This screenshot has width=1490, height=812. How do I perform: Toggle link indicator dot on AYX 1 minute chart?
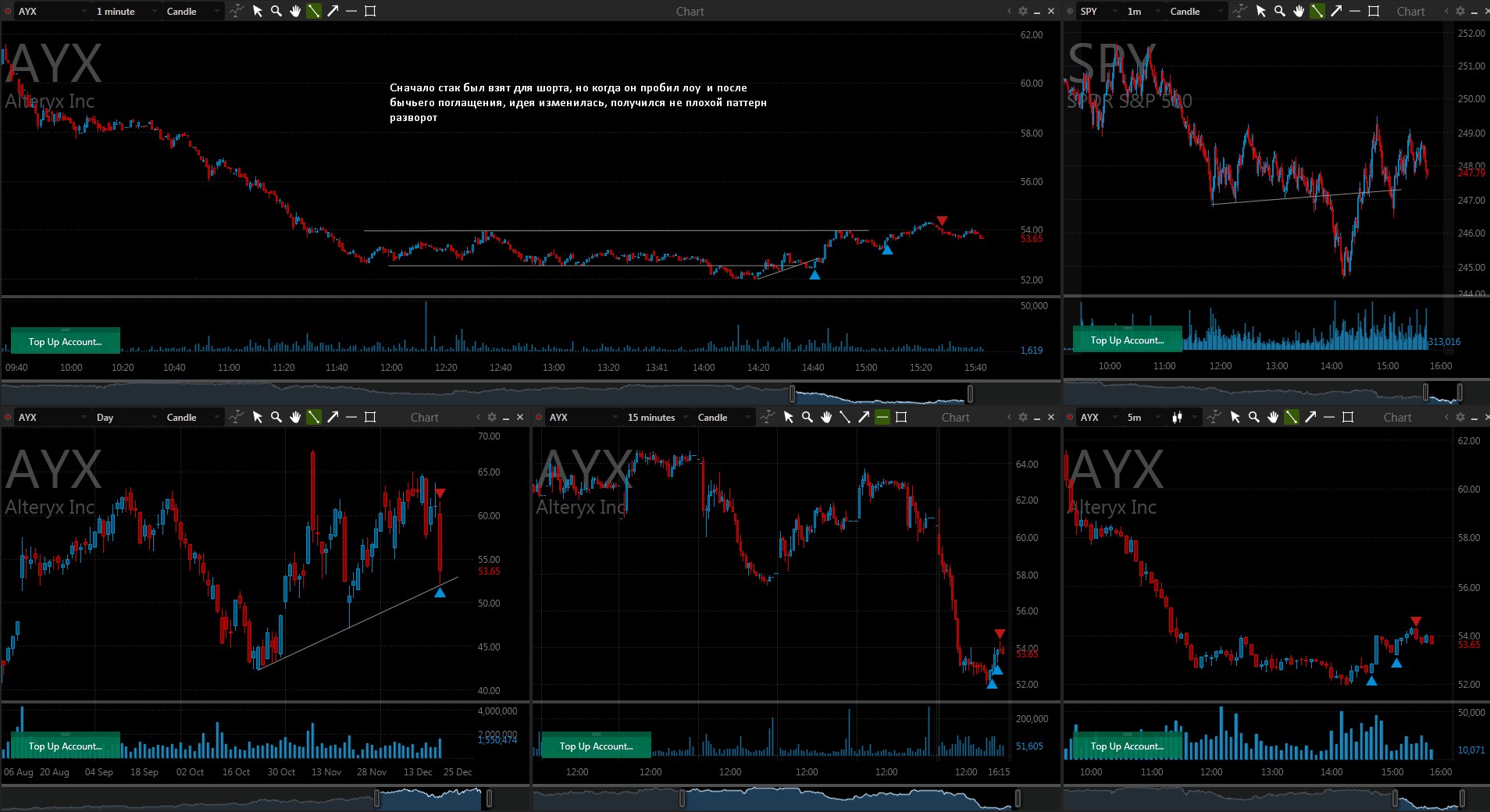click(x=8, y=11)
